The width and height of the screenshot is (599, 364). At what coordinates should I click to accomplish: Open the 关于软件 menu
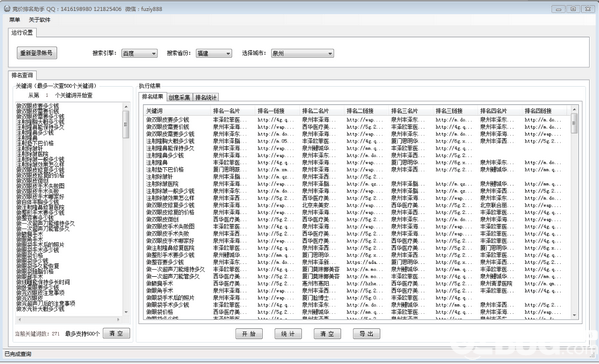click(39, 20)
